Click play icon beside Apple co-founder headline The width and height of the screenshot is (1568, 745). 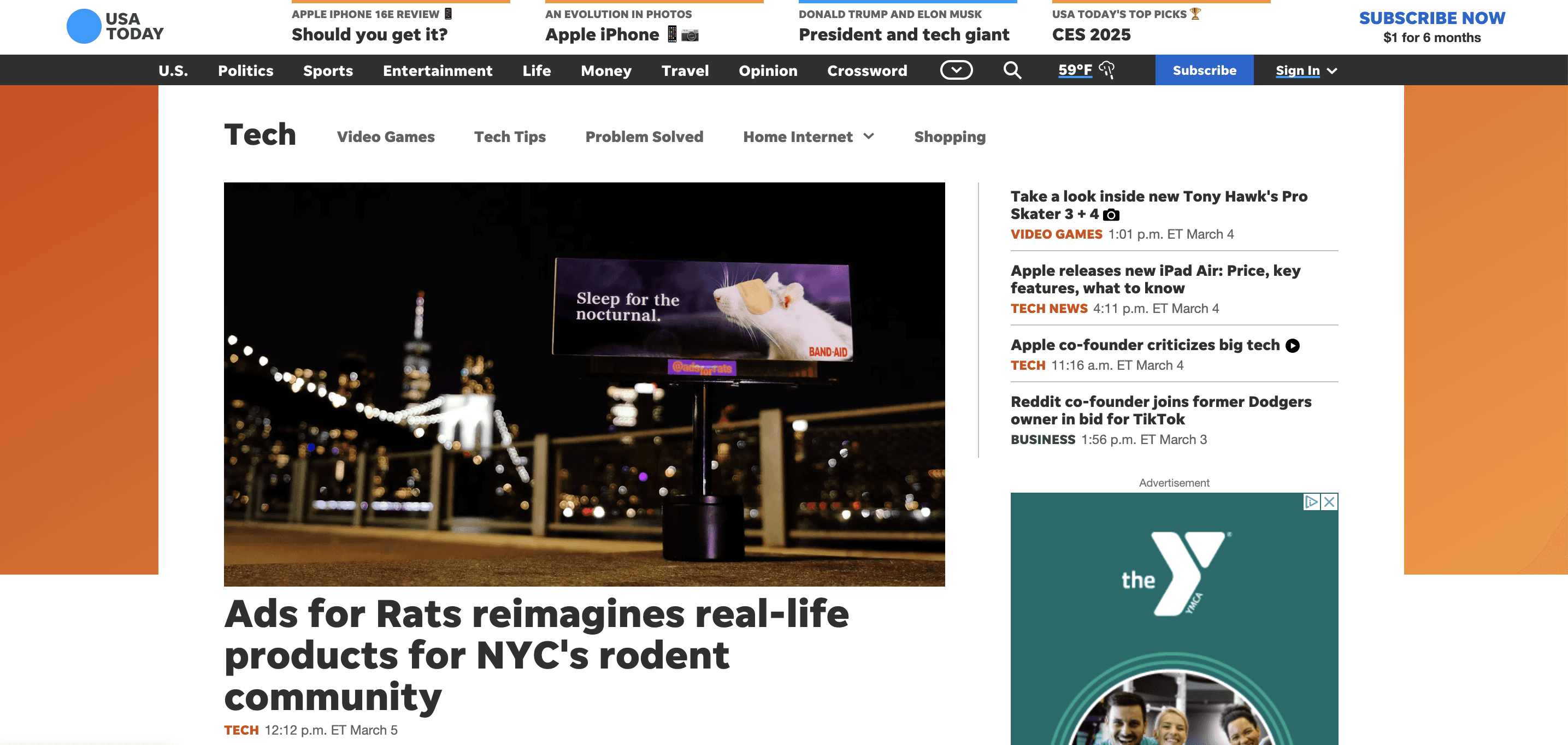click(1292, 346)
